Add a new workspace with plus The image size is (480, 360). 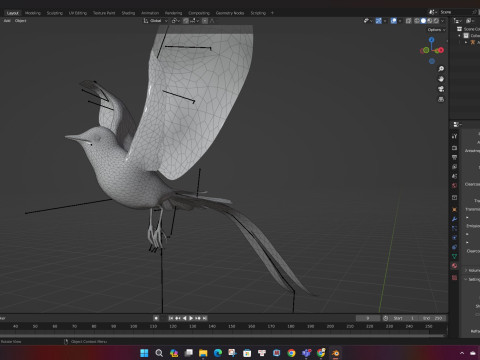click(x=272, y=13)
